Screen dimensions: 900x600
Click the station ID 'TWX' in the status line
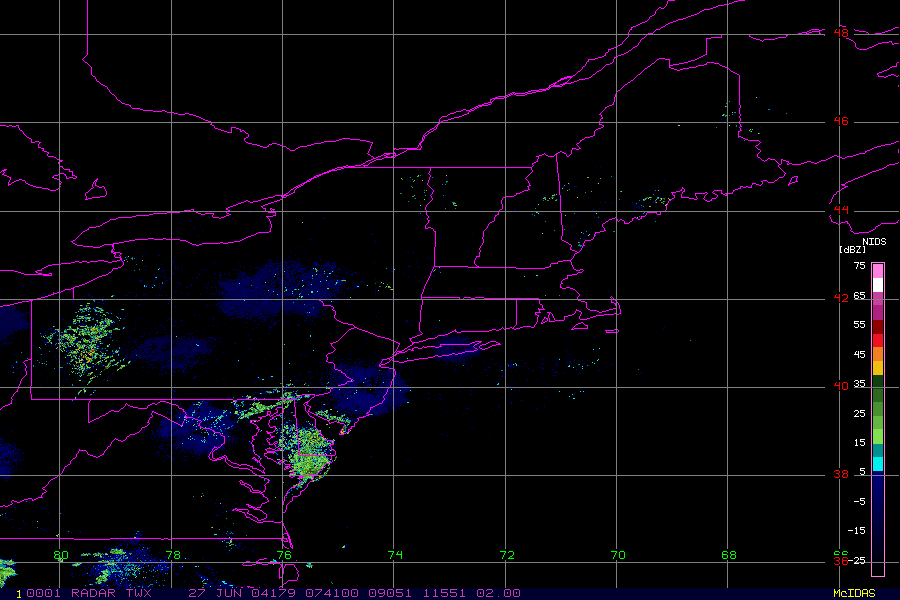[x=138, y=593]
